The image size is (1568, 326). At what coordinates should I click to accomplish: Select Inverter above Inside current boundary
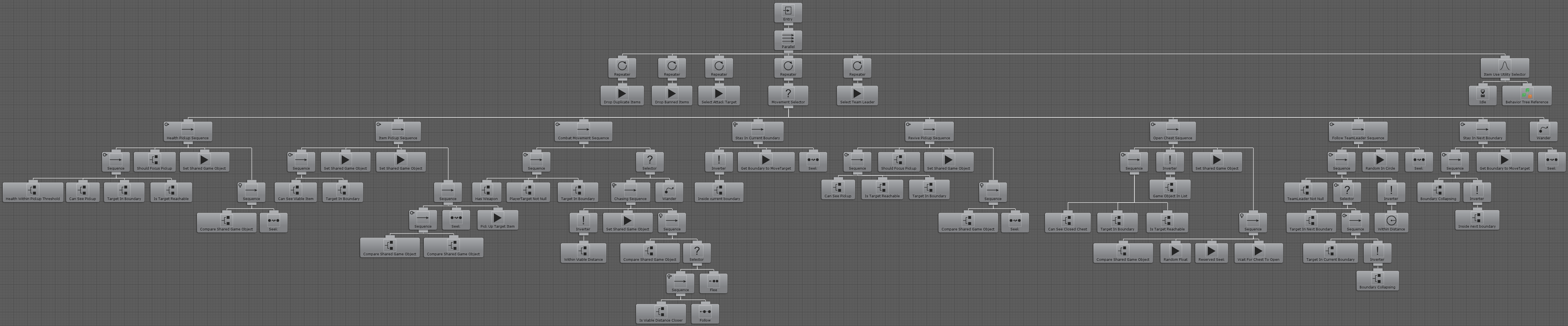tap(719, 162)
